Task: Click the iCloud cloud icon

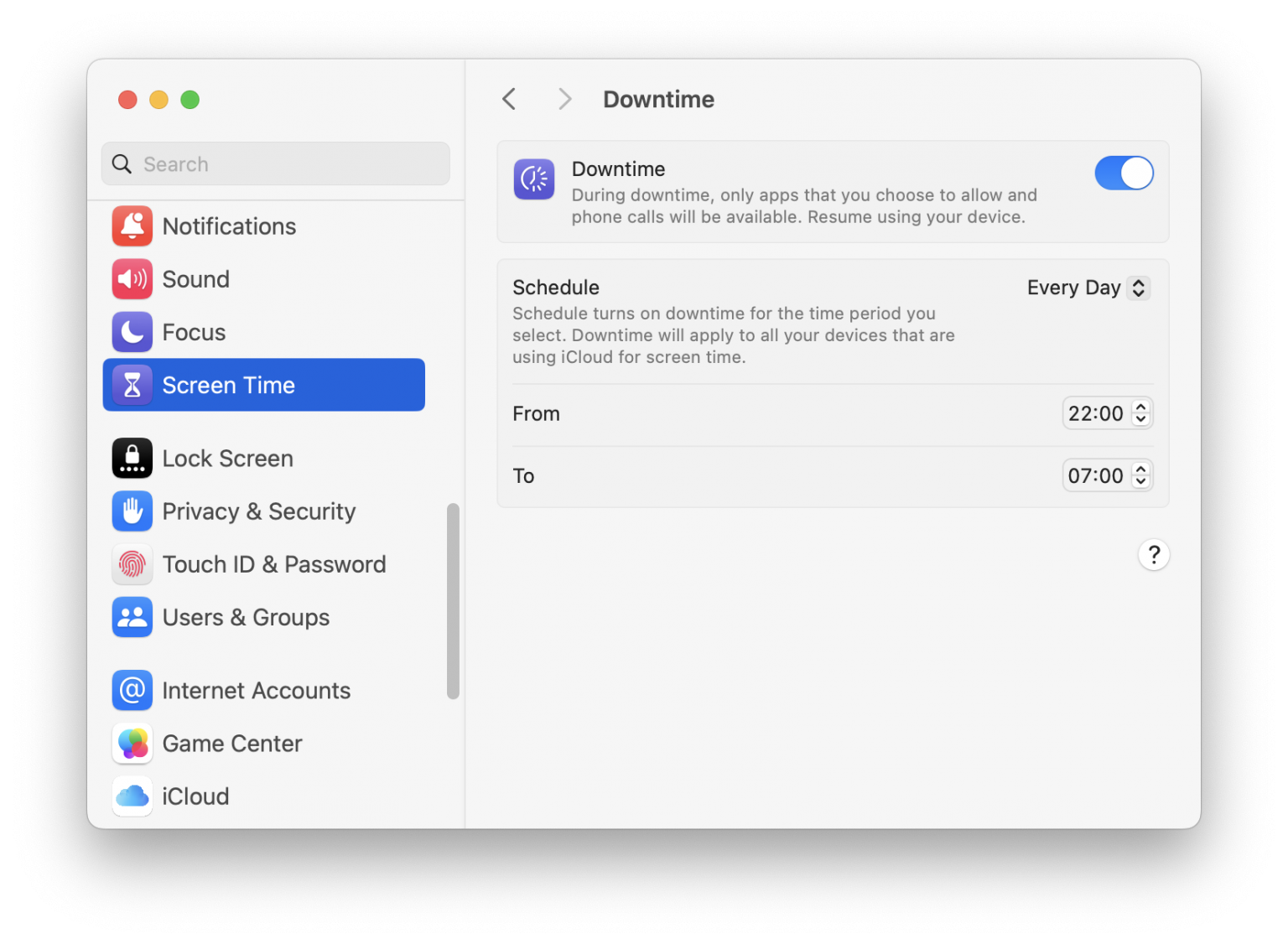Action: coord(132,796)
